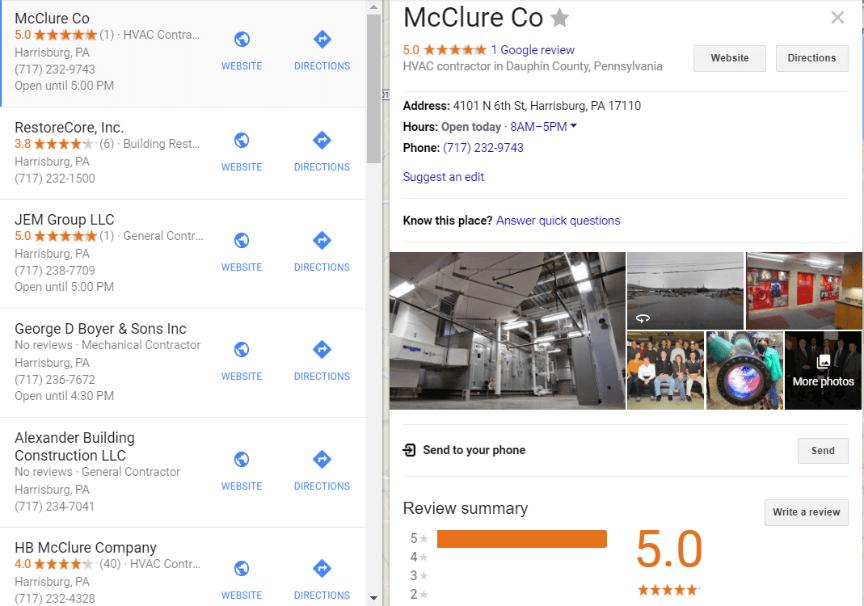Expand the 8AM–5PM hours dropdown
Viewport: 864px width, 606px height.
click(x=574, y=126)
